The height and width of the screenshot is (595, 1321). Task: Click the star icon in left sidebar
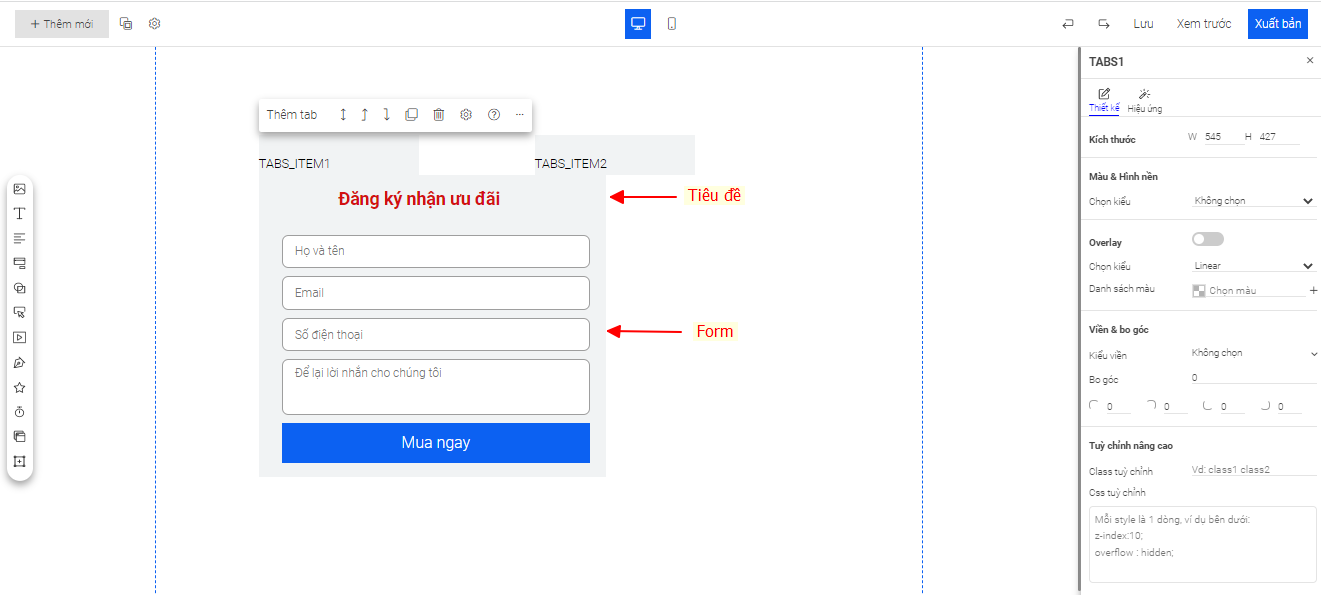pyautogui.click(x=19, y=388)
